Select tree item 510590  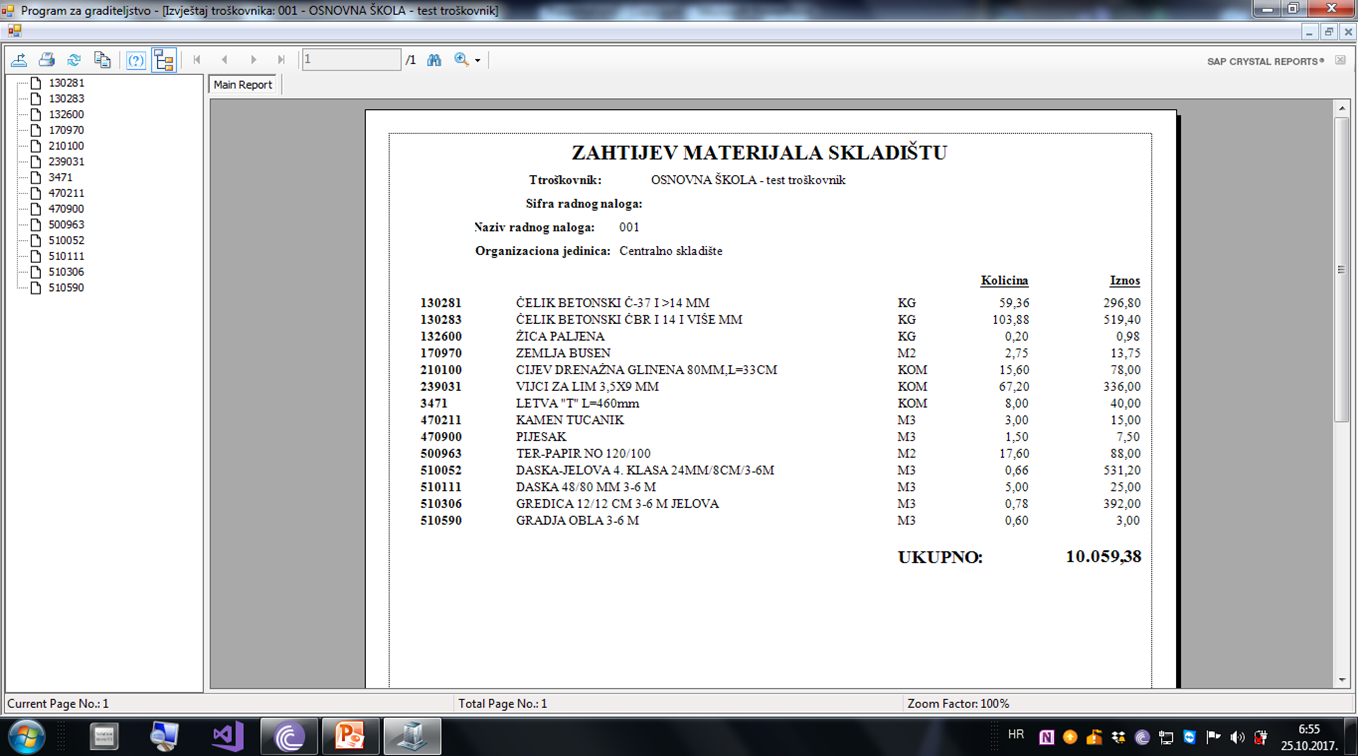pos(66,288)
